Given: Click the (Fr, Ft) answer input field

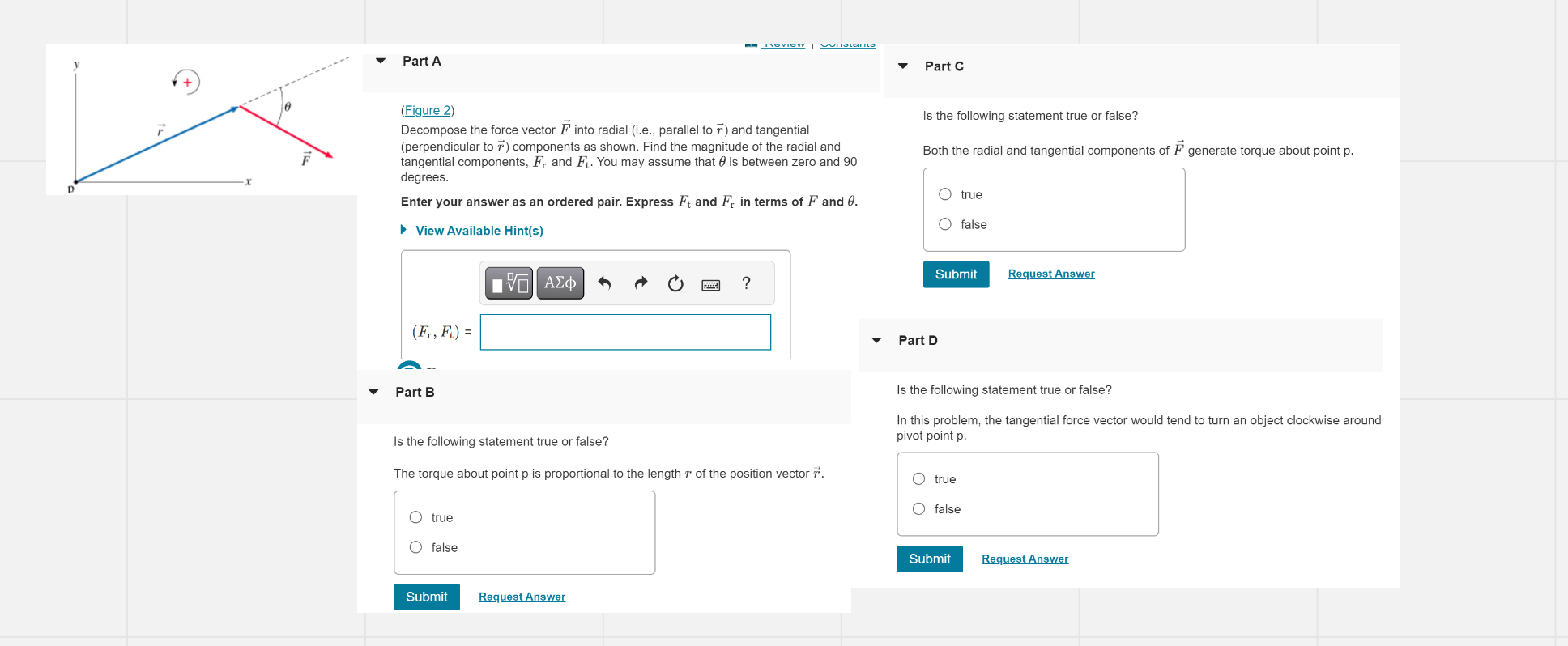Looking at the screenshot, I should 625,332.
